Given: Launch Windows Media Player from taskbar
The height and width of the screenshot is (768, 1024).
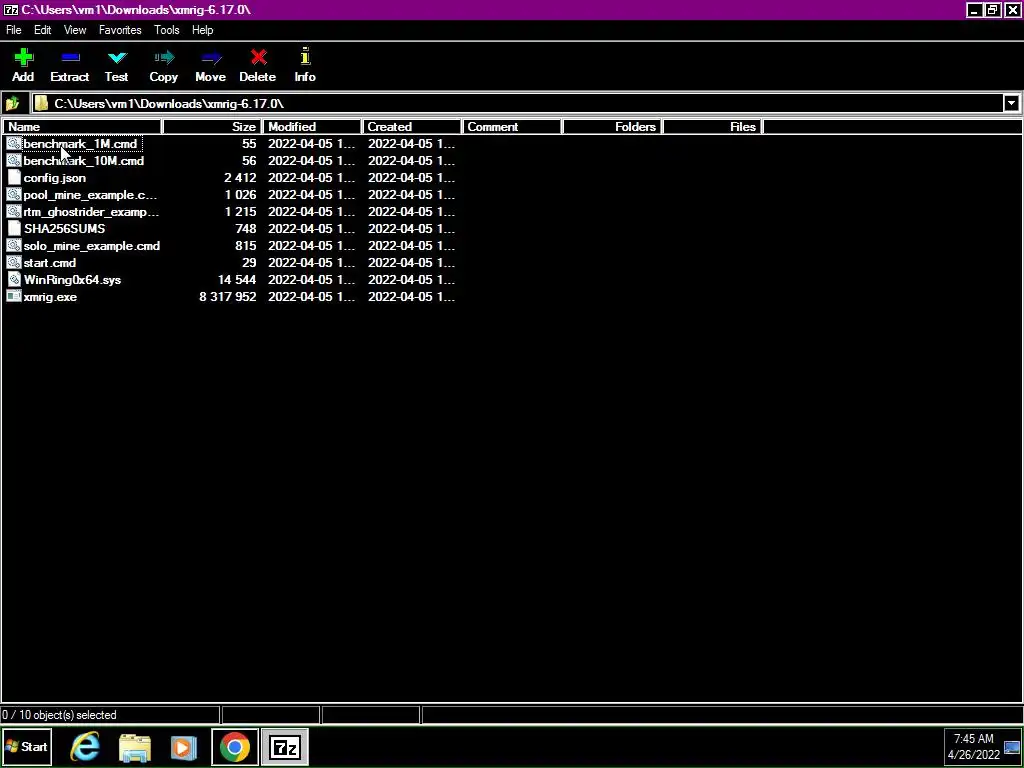Looking at the screenshot, I should click(x=184, y=747).
